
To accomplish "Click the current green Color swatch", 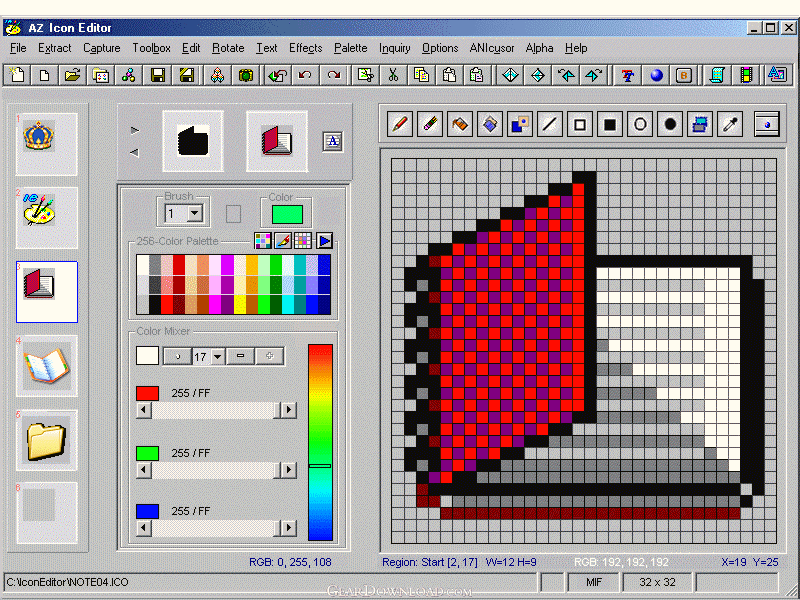I will point(287,214).
